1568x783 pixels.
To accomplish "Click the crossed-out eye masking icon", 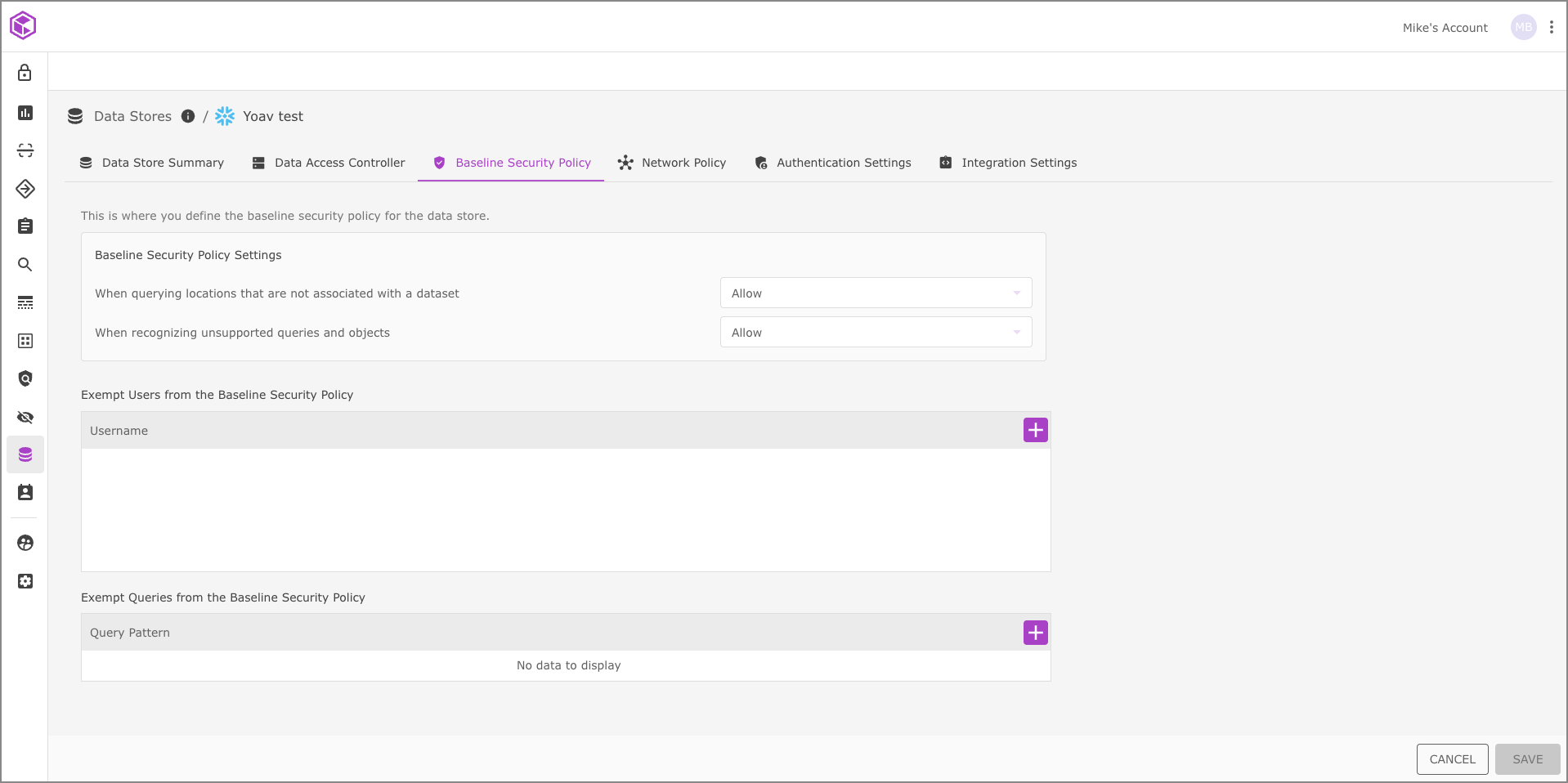I will (x=25, y=418).
